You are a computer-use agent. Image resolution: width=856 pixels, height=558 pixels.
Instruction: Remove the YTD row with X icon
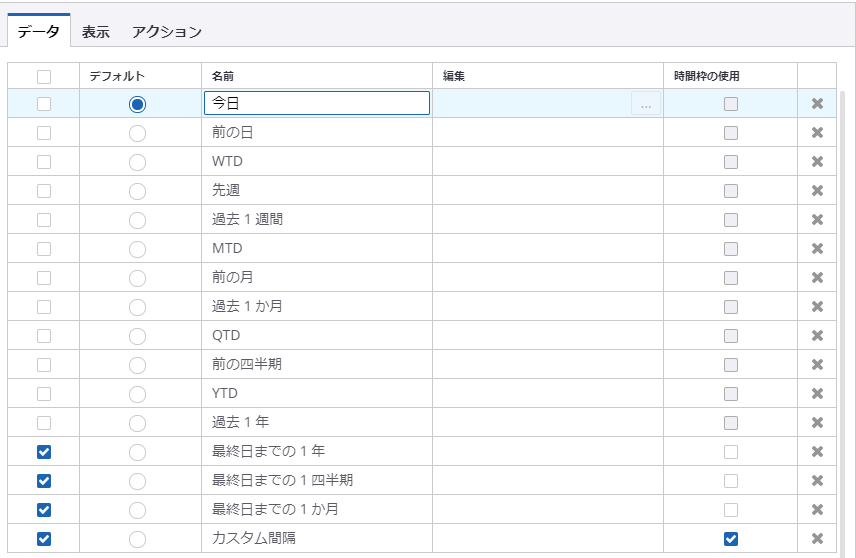coord(817,394)
